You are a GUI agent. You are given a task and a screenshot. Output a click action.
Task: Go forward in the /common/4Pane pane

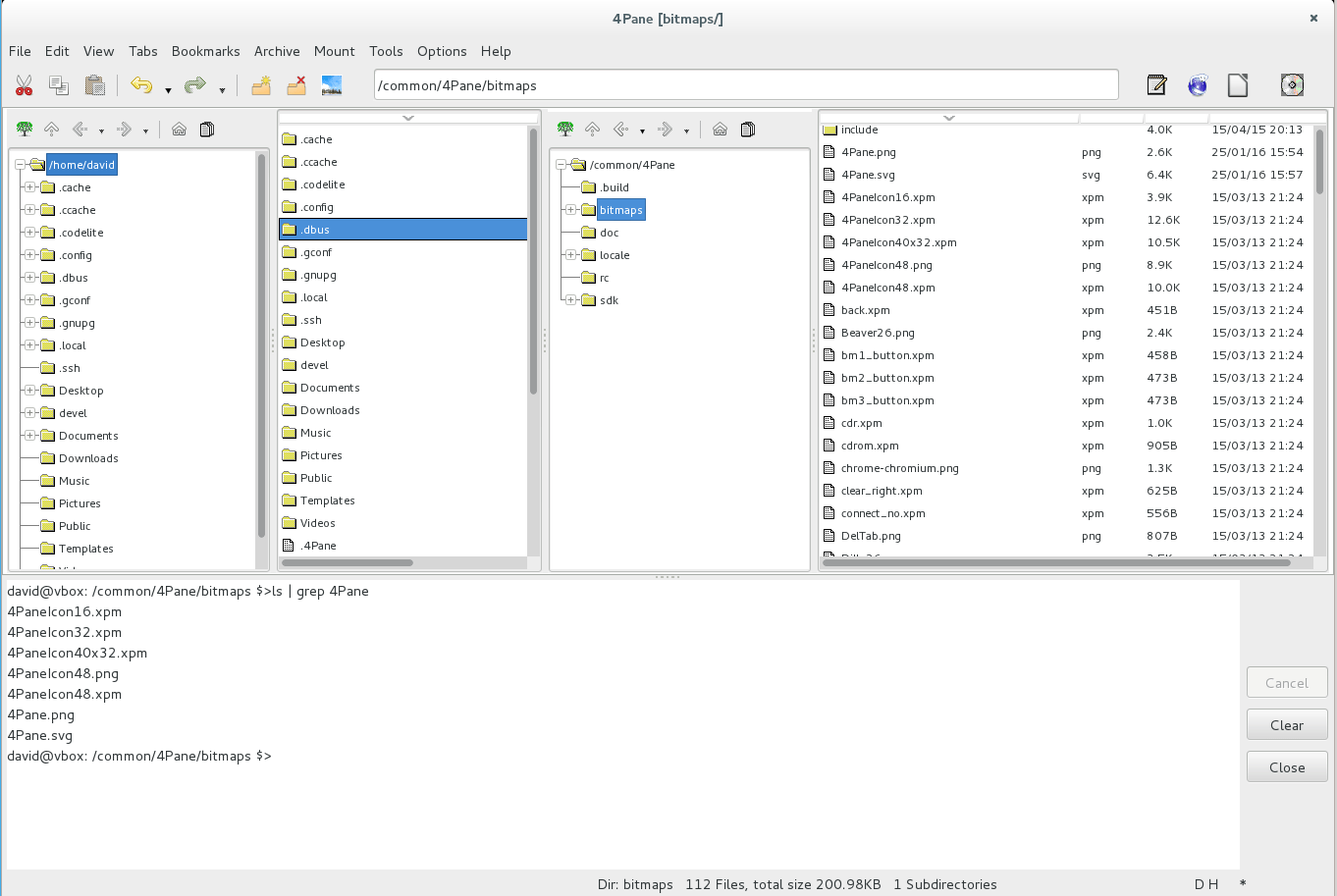pos(665,129)
